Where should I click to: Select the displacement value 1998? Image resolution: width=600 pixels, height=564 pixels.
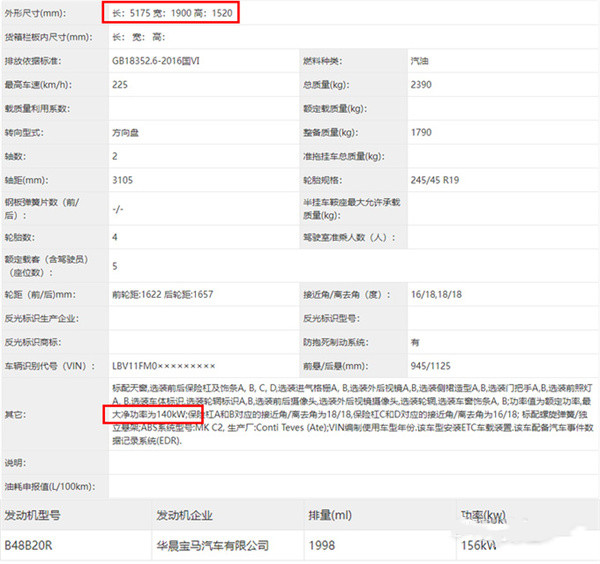point(323,546)
